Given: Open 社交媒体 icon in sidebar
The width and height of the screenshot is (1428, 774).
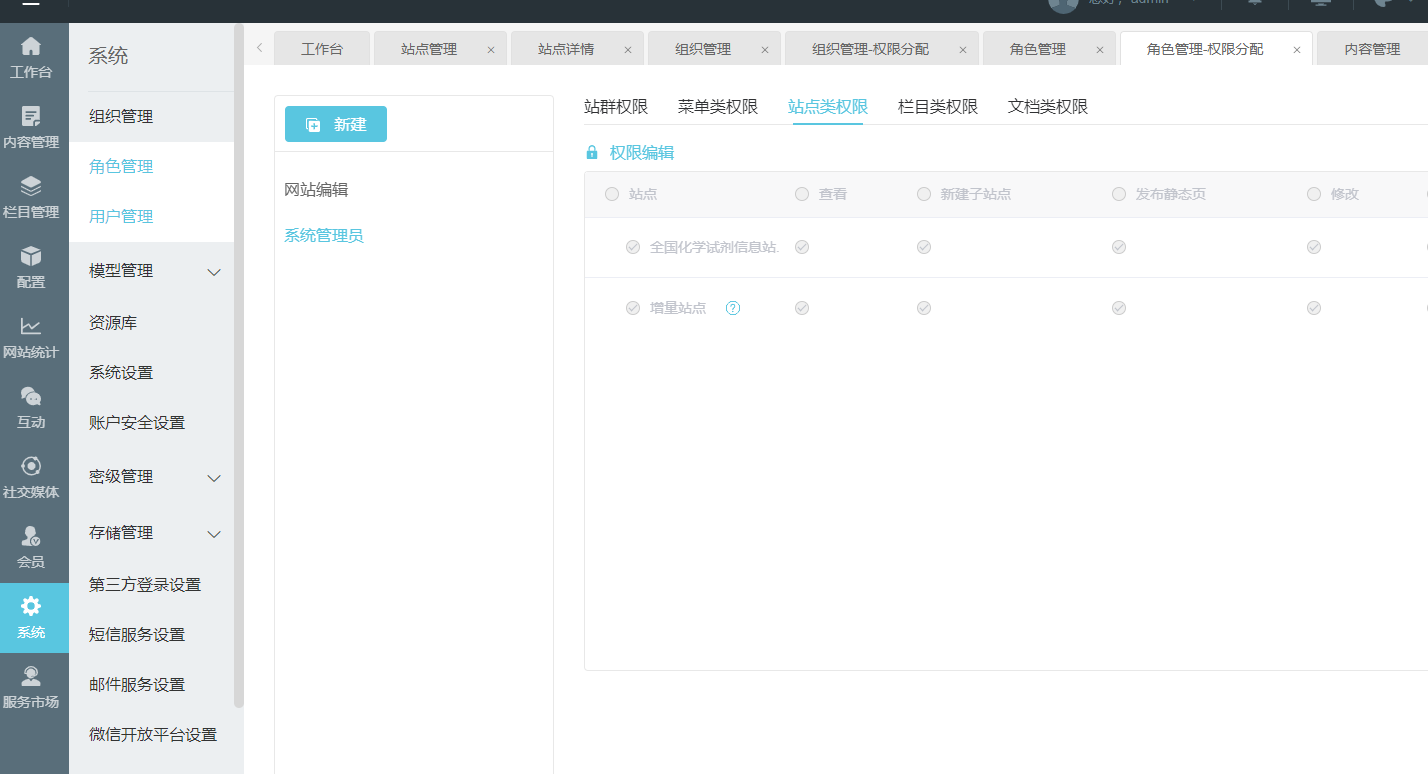Looking at the screenshot, I should click(31, 467).
